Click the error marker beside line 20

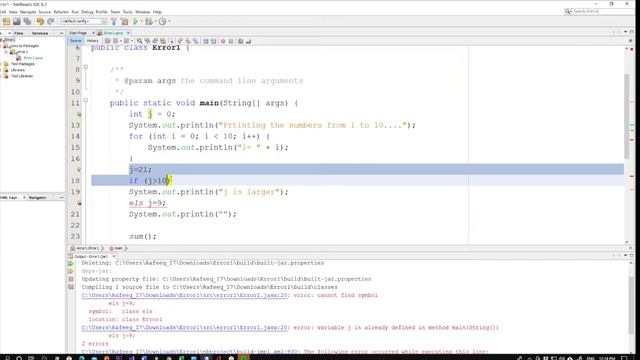79,203
